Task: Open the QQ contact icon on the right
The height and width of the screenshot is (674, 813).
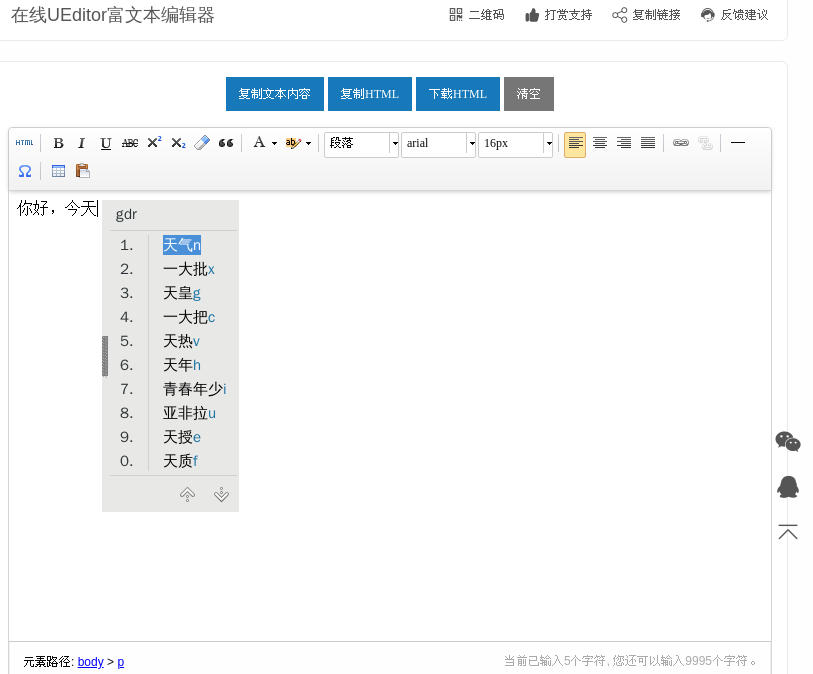Action: point(788,487)
